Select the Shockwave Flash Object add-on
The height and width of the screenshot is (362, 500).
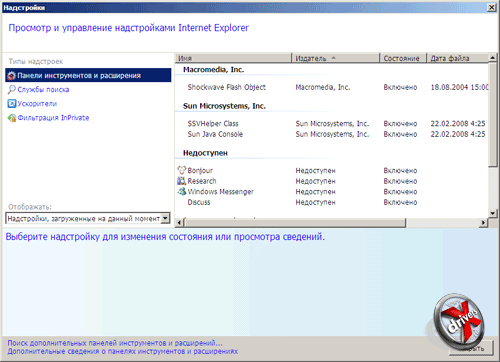[x=227, y=87]
